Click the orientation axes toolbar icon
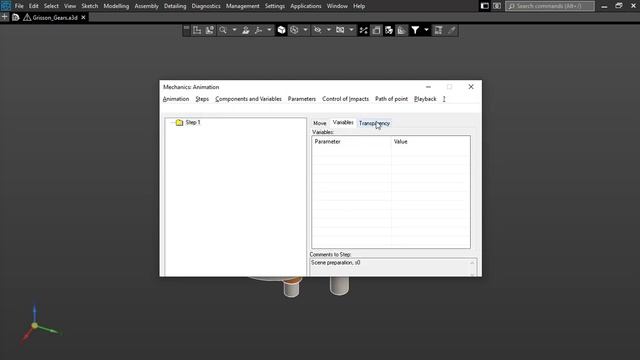 [258, 30]
